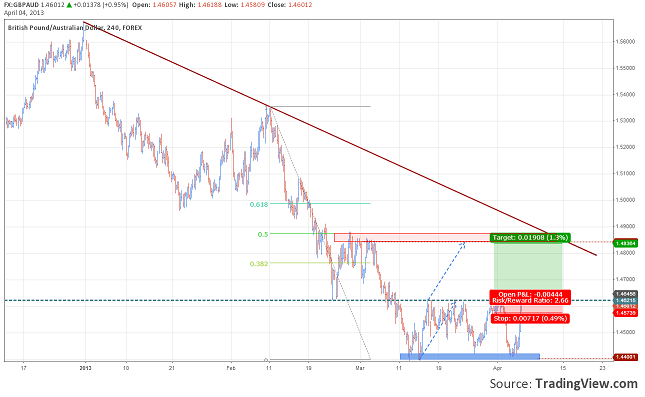Click the 1.55000 price axis label
Viewport: 645px width, 397px height.
pos(626,68)
